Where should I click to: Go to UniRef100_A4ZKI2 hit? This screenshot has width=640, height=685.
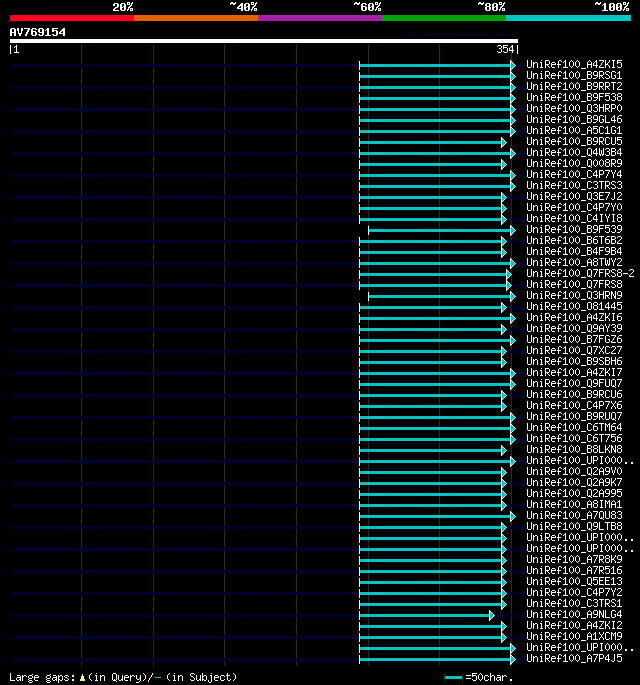pyautogui.click(x=574, y=625)
